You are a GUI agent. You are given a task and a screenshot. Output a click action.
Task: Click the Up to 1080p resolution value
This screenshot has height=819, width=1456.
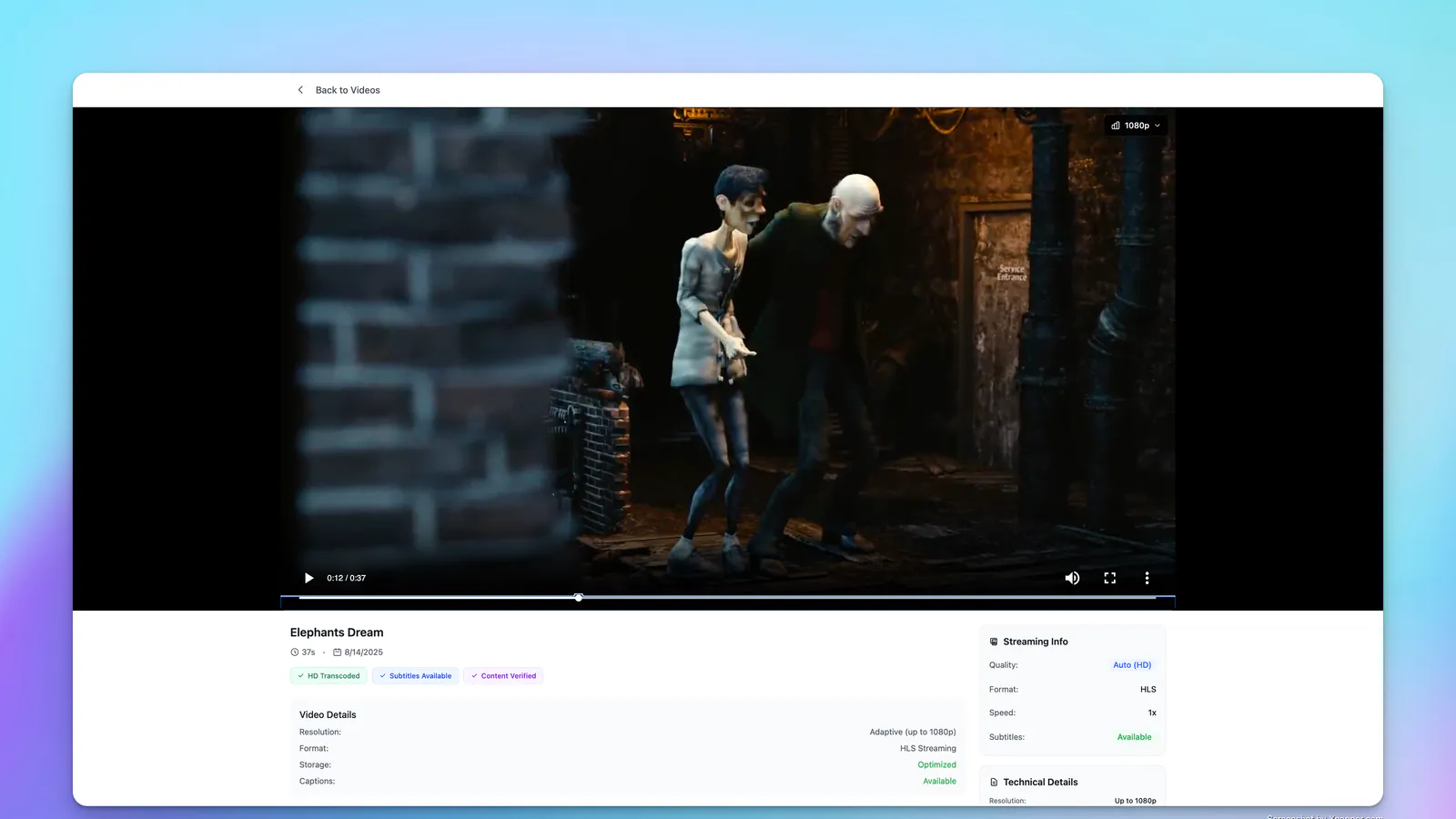click(x=1136, y=801)
